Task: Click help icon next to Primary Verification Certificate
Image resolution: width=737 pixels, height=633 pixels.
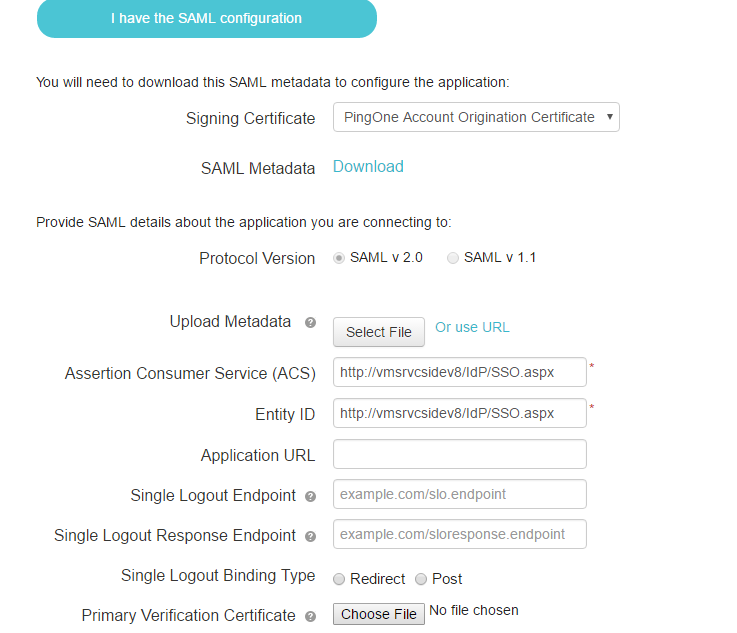Action: coord(310,616)
